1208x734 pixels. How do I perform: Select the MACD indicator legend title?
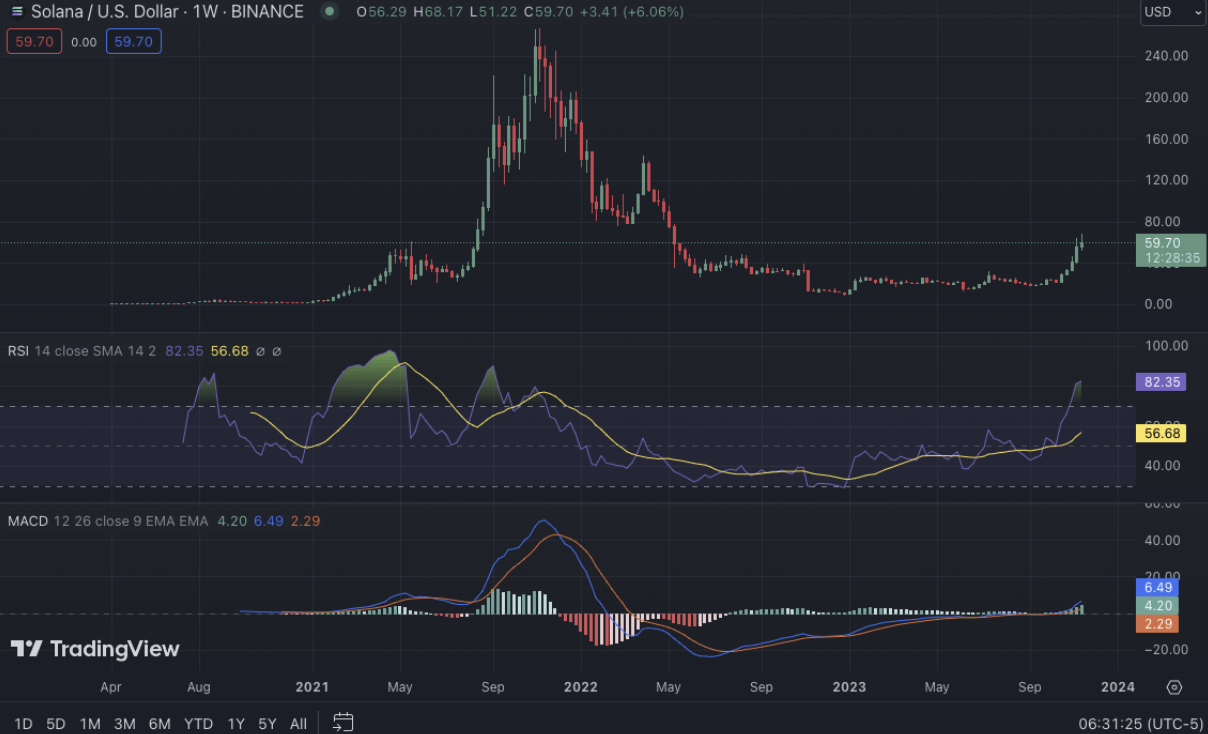pyautogui.click(x=26, y=521)
